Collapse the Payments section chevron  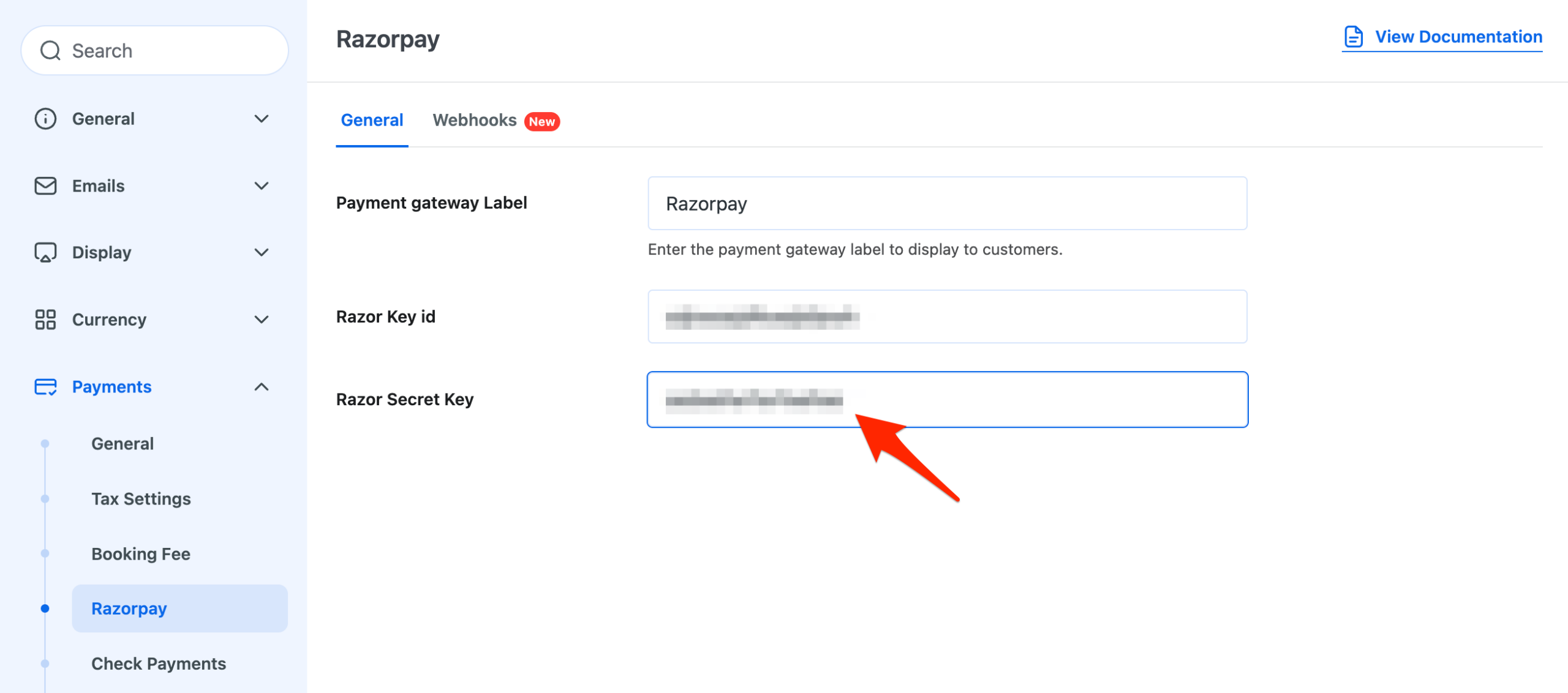[262, 386]
